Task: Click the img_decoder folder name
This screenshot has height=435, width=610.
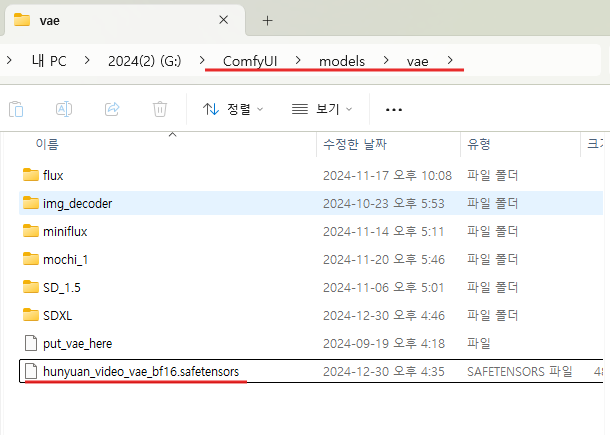Action: tap(77, 203)
